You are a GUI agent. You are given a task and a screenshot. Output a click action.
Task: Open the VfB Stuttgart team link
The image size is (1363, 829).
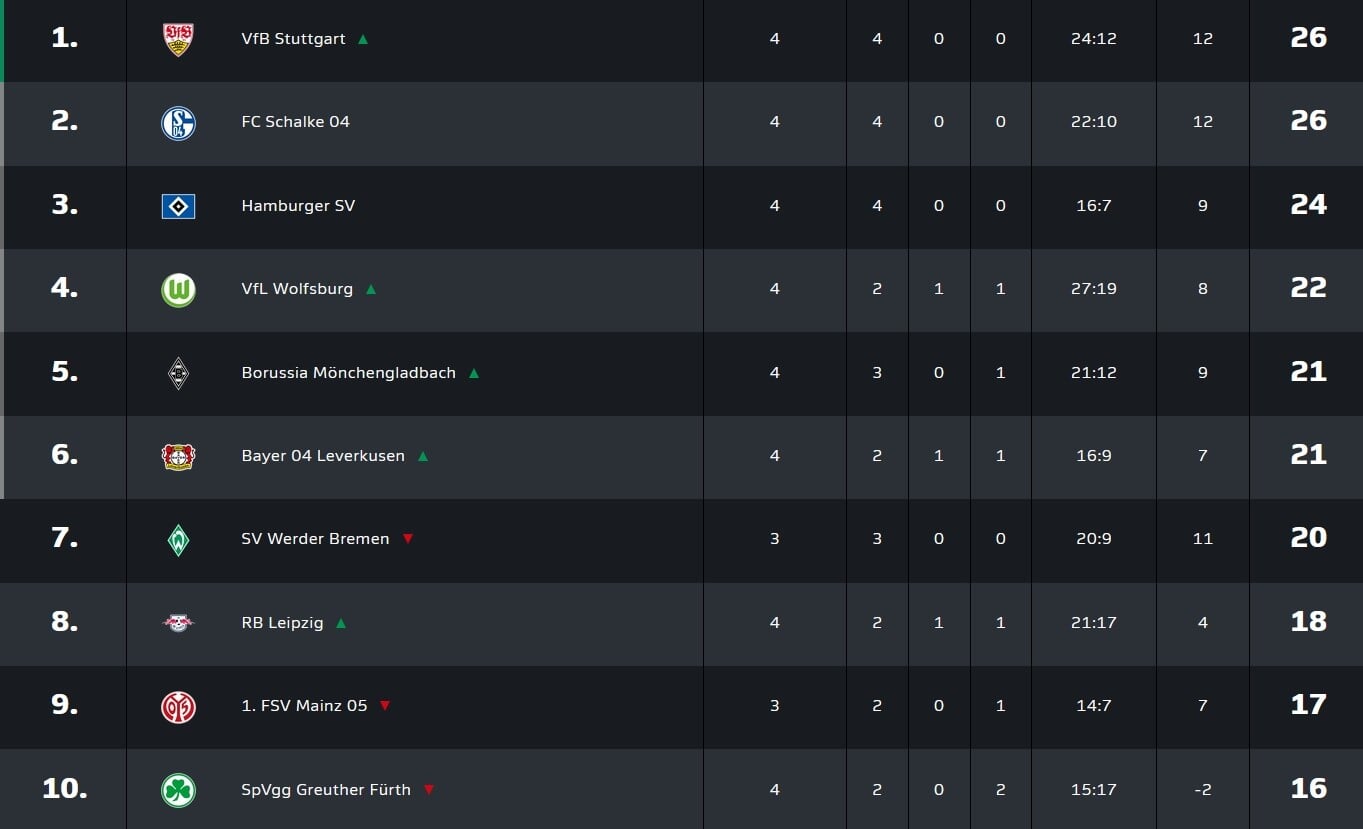tap(294, 38)
